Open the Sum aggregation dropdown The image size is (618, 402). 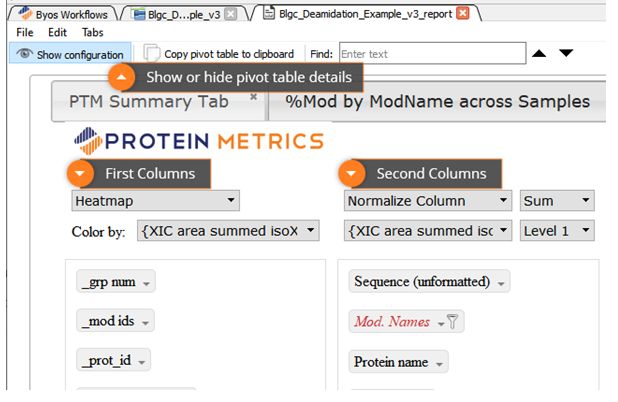point(557,201)
